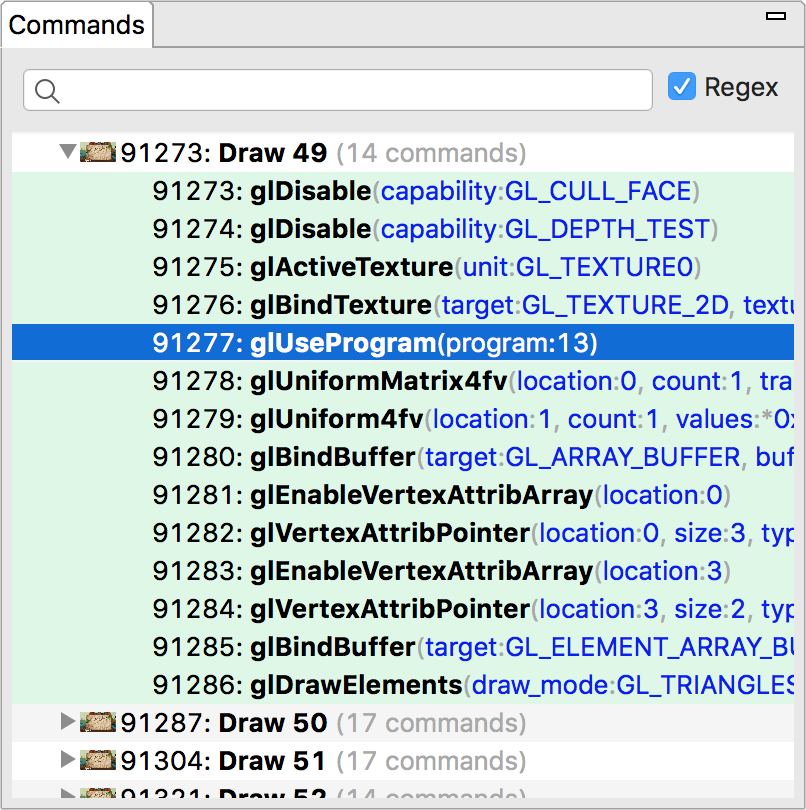Switch to the Commands tab
This screenshot has width=806, height=810.
click(76, 25)
